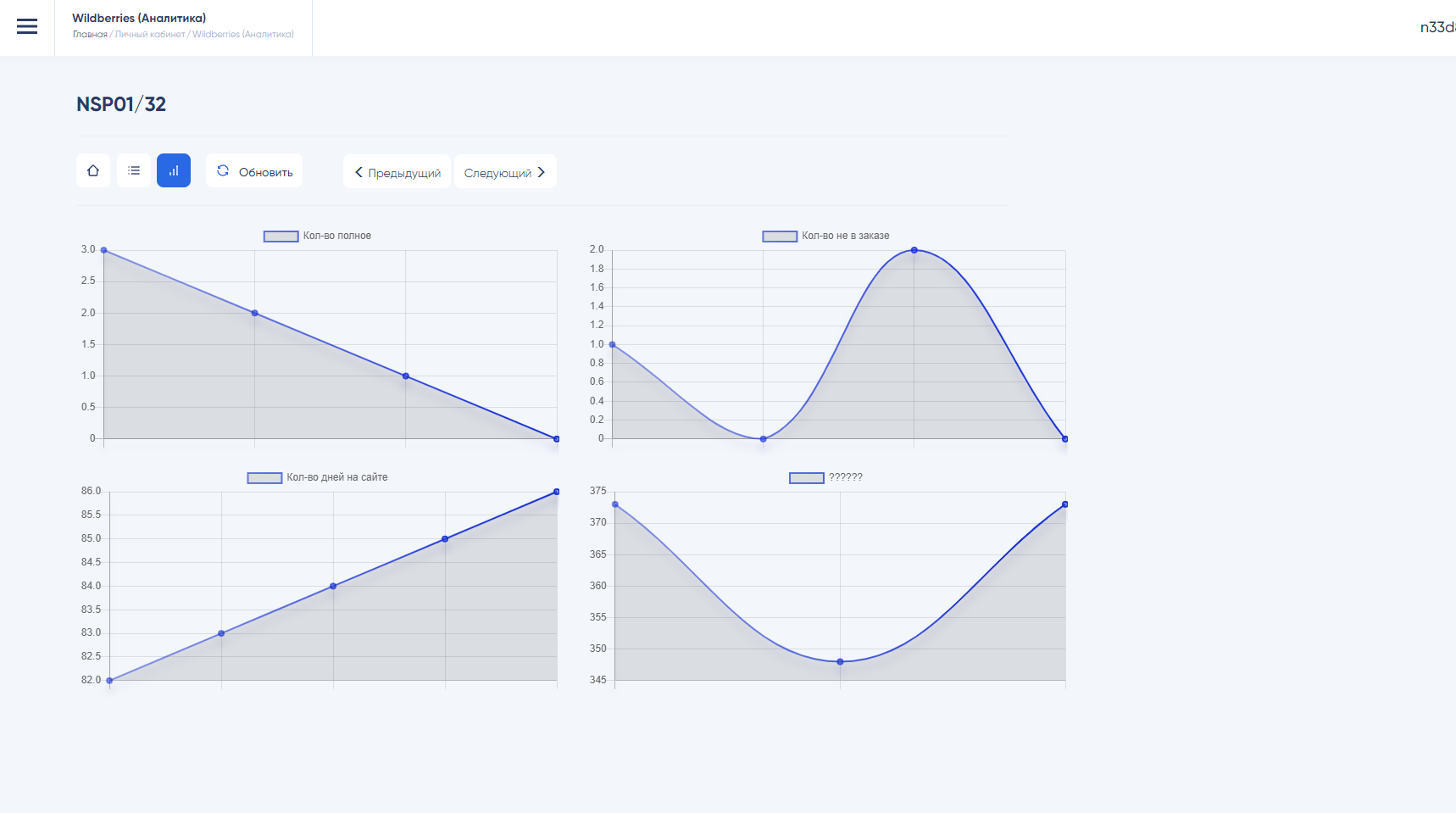1456x813 pixels.
Task: Toggle the Кол-во не в заказе legend
Action: pyautogui.click(x=780, y=237)
